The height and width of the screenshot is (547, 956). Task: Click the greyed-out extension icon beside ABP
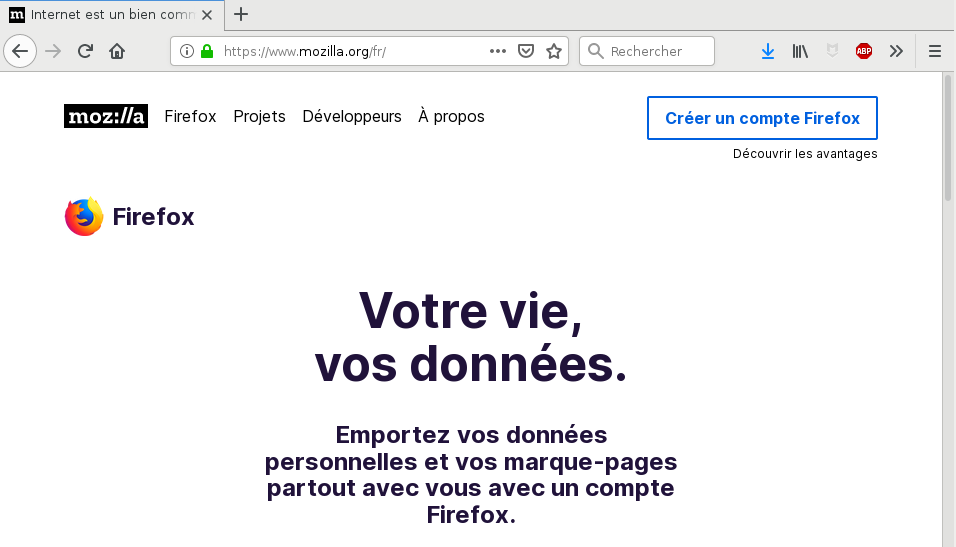pos(832,51)
